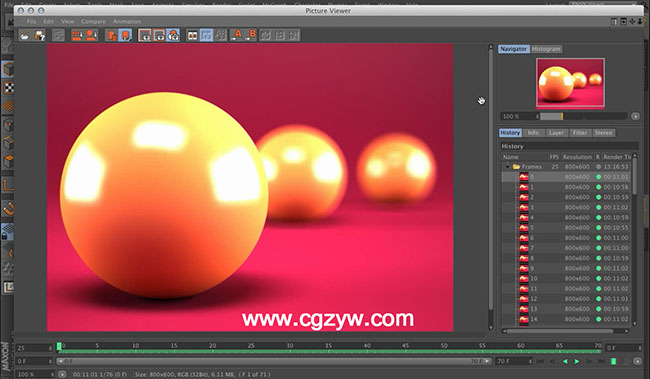
Task: Toggle the highlighted Fit to Screen toolbar icon
Action: point(125,35)
